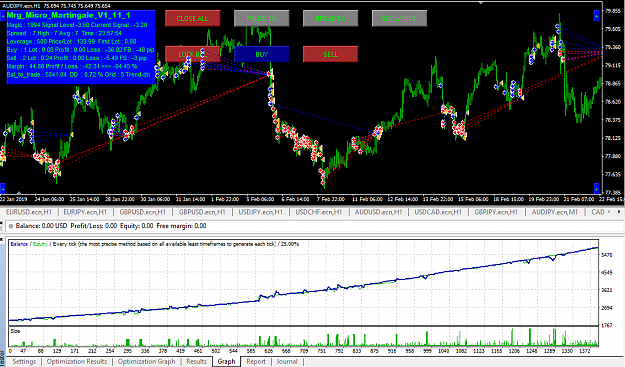Click blue square icon at chart bottom-right corner
The image size is (625, 367).
pos(596,188)
